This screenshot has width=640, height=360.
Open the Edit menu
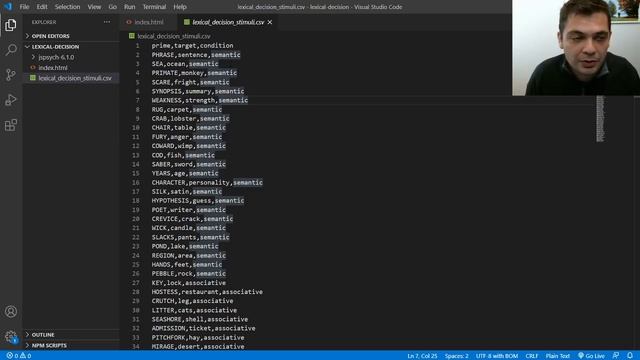(x=42, y=7)
